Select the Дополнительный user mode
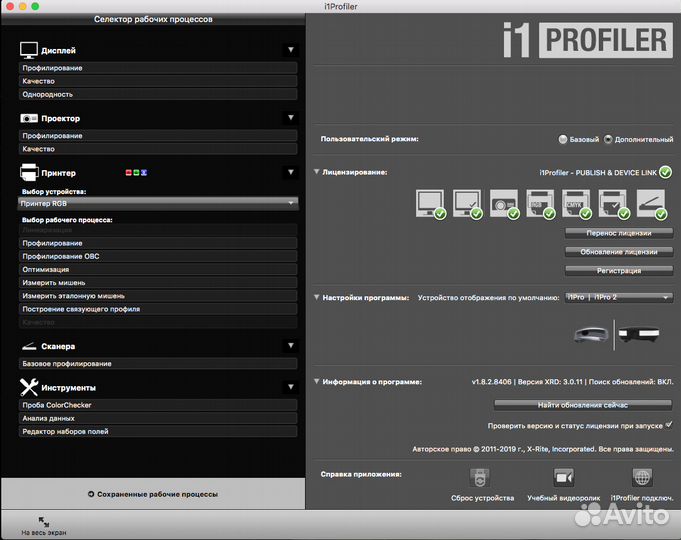681x540 pixels. click(608, 139)
